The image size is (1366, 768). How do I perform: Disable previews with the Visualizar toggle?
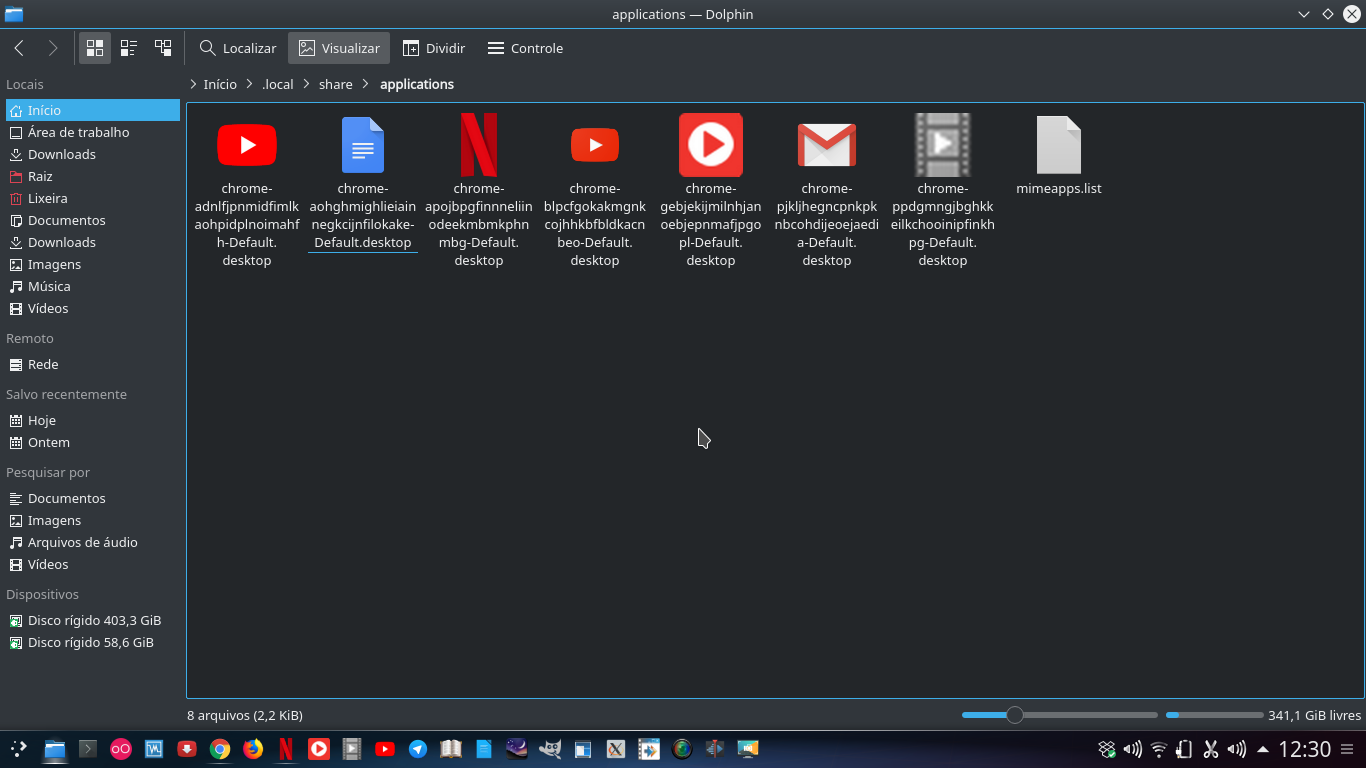point(338,47)
